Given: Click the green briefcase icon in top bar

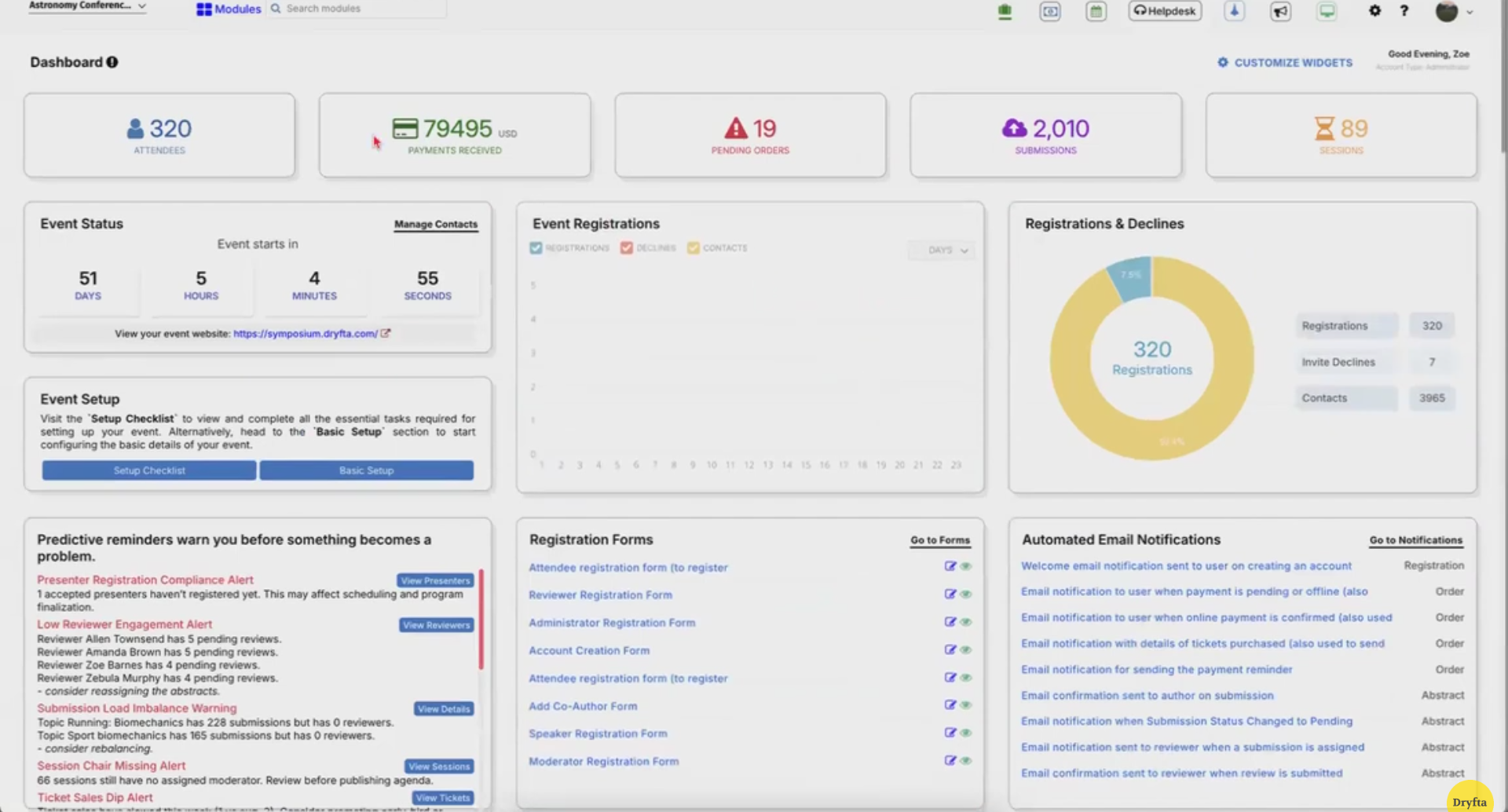Looking at the screenshot, I should [x=1005, y=12].
